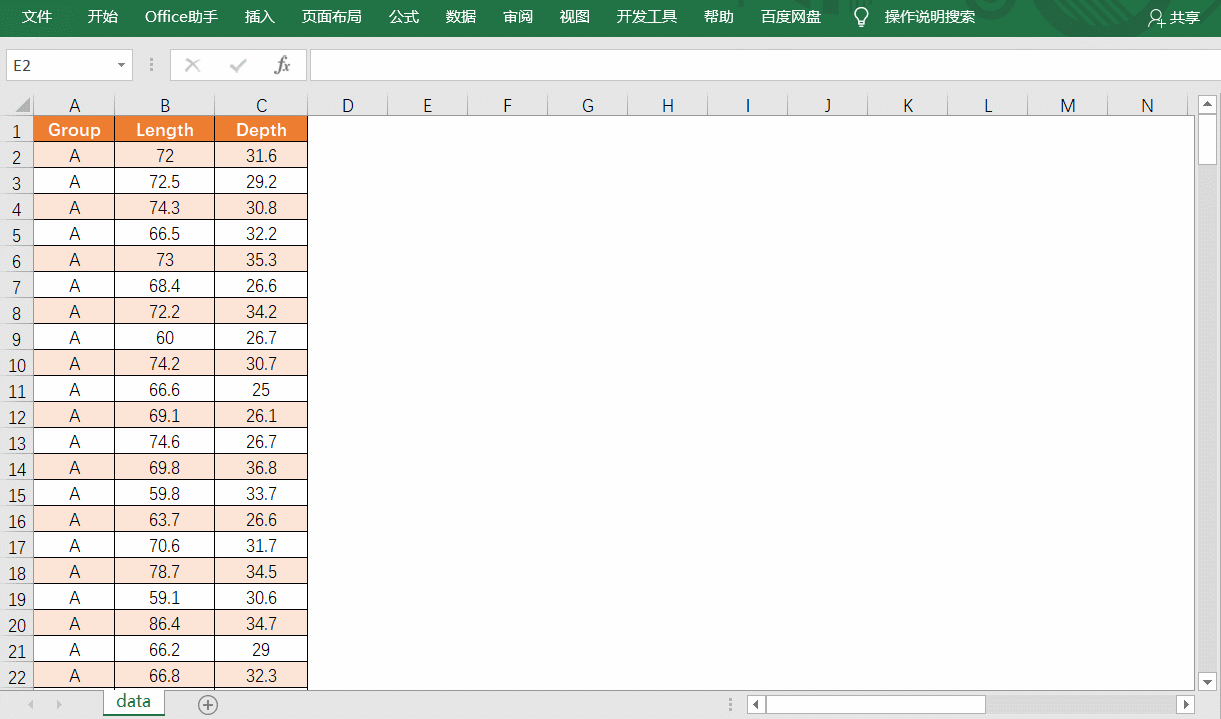Open the 数据 ribbon tab
The height and width of the screenshot is (719, 1221).
[x=461, y=17]
